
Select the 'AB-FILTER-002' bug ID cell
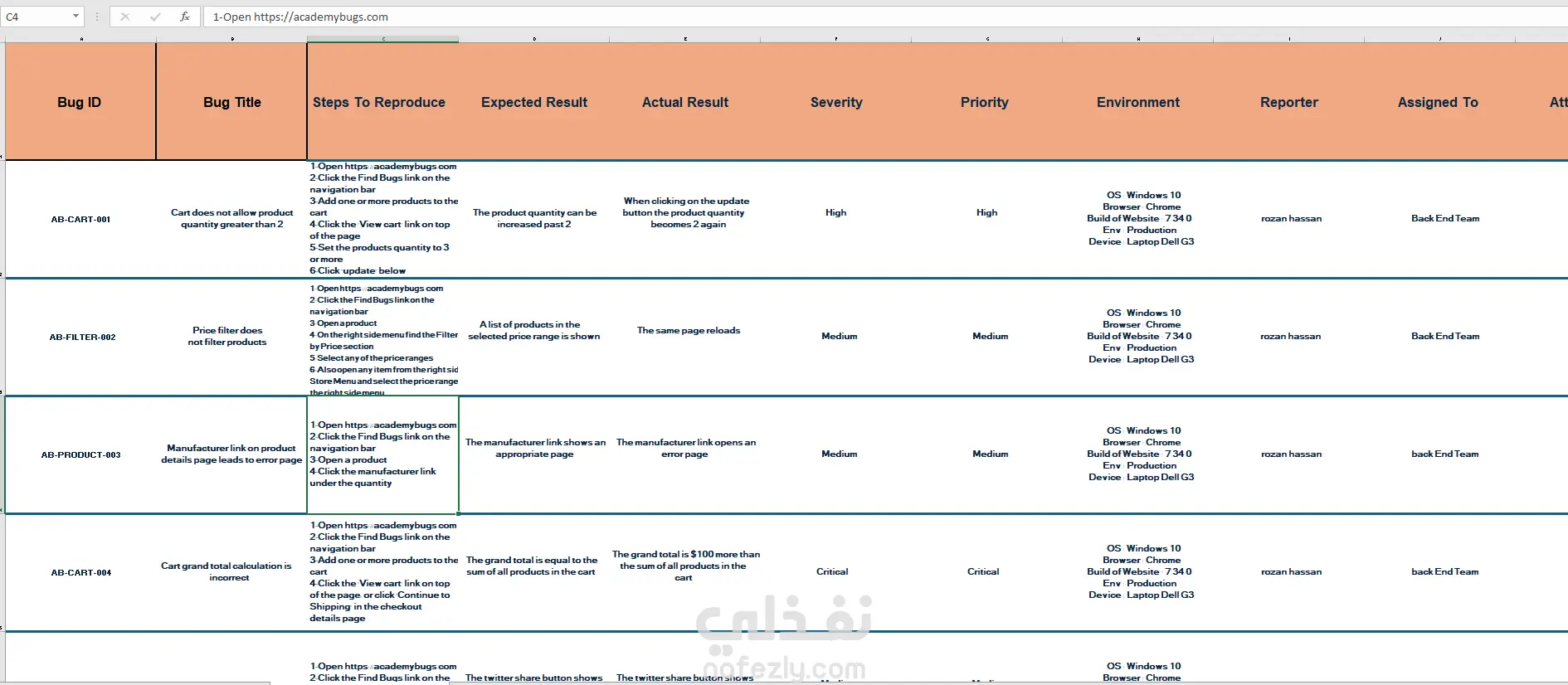pos(80,338)
